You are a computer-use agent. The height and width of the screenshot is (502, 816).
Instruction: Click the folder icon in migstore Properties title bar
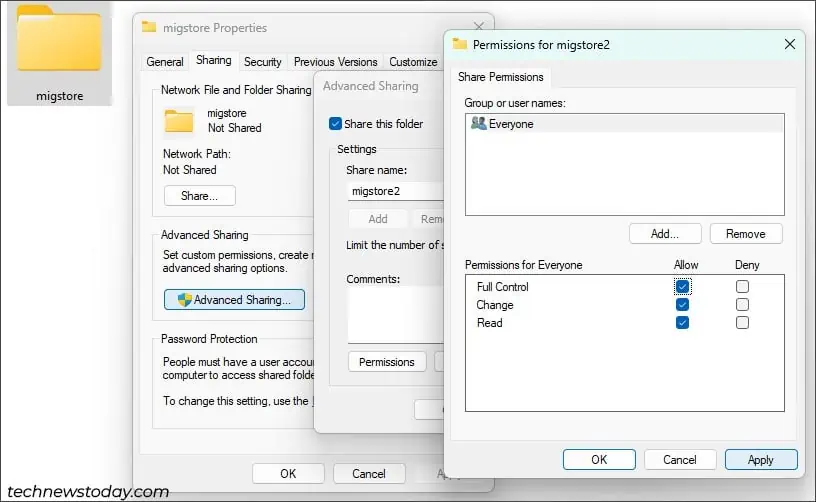coord(149,27)
